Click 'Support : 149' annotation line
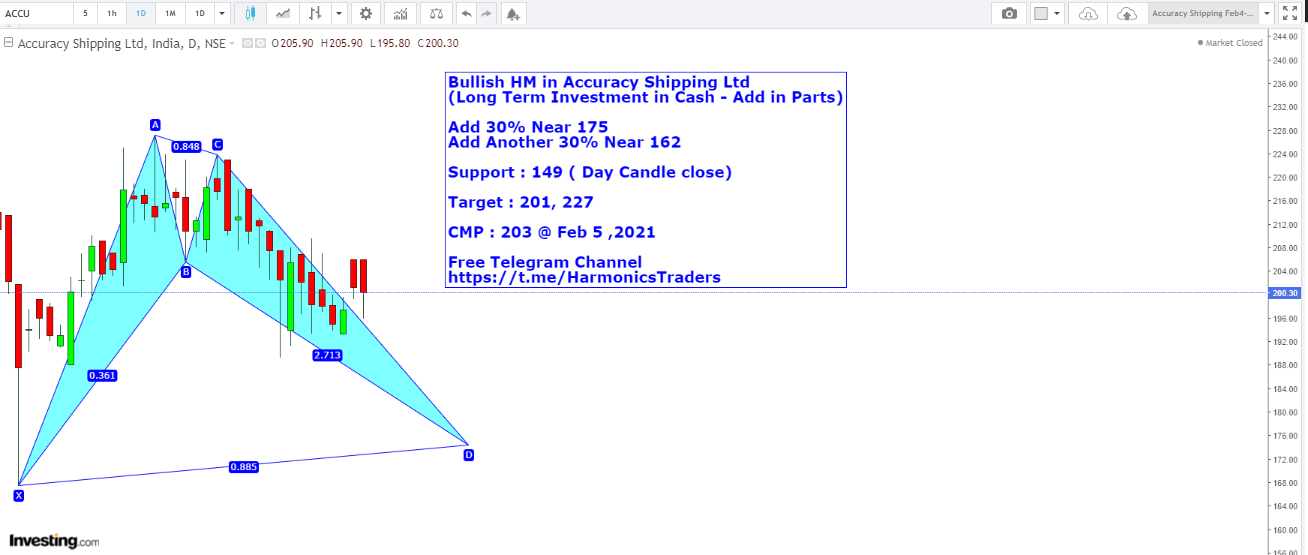 click(x=590, y=172)
